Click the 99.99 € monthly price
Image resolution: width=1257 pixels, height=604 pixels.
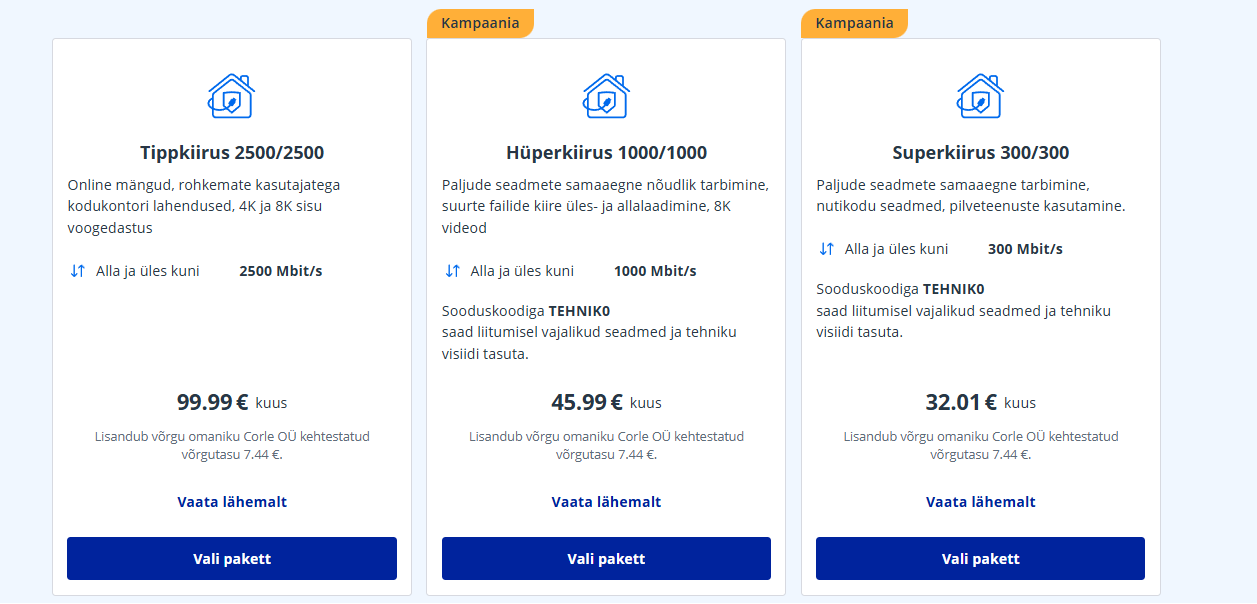[x=213, y=403]
